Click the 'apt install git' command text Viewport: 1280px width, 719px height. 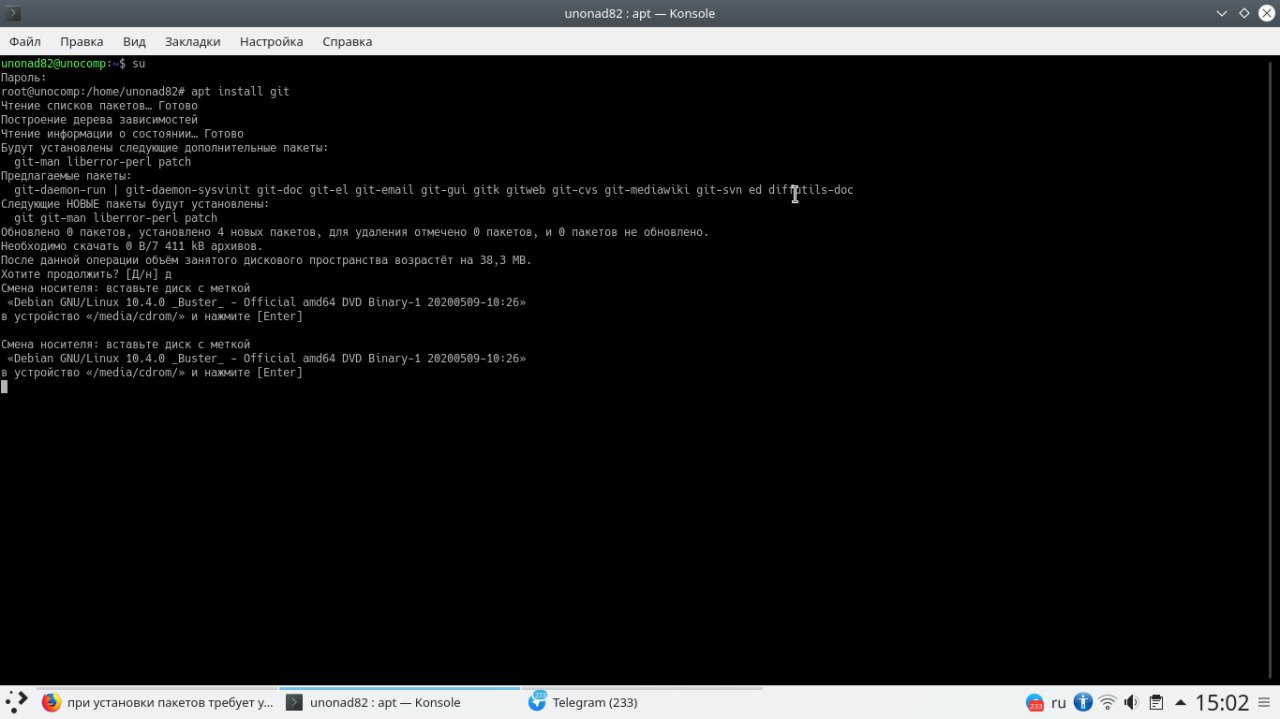[x=240, y=91]
